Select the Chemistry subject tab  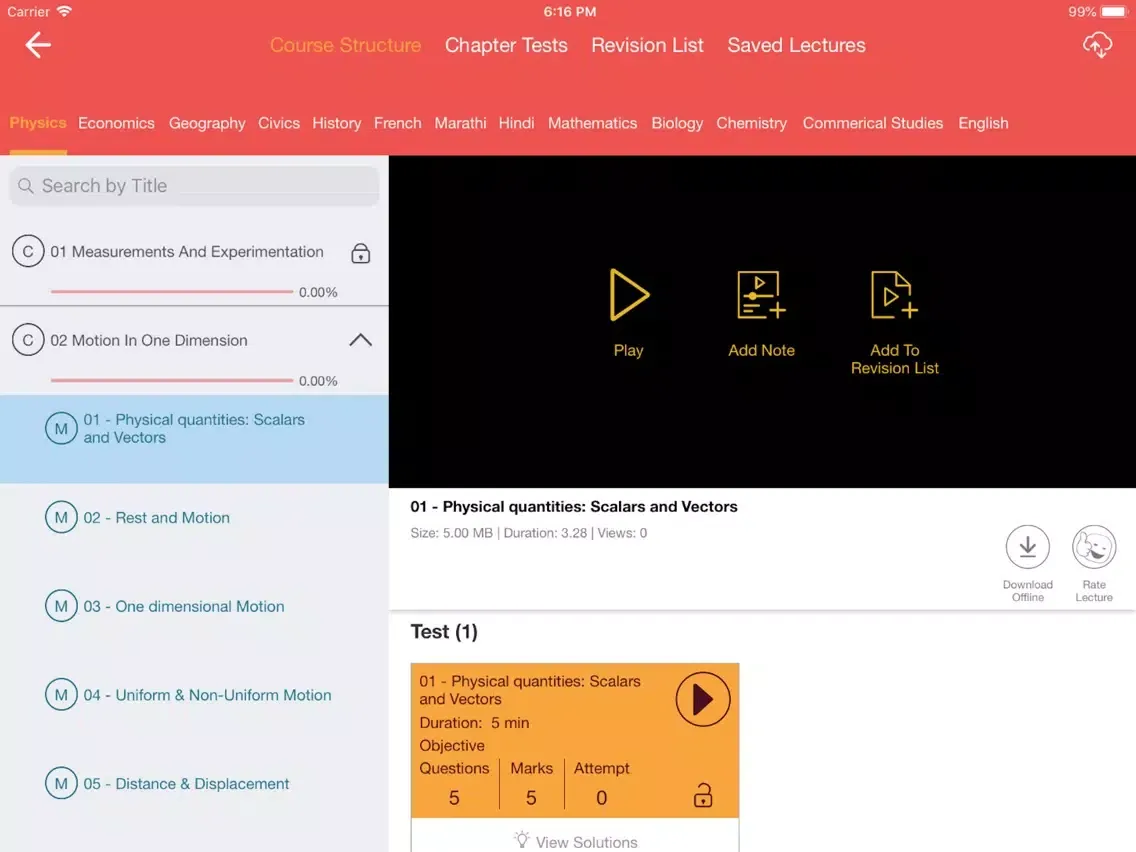point(751,123)
